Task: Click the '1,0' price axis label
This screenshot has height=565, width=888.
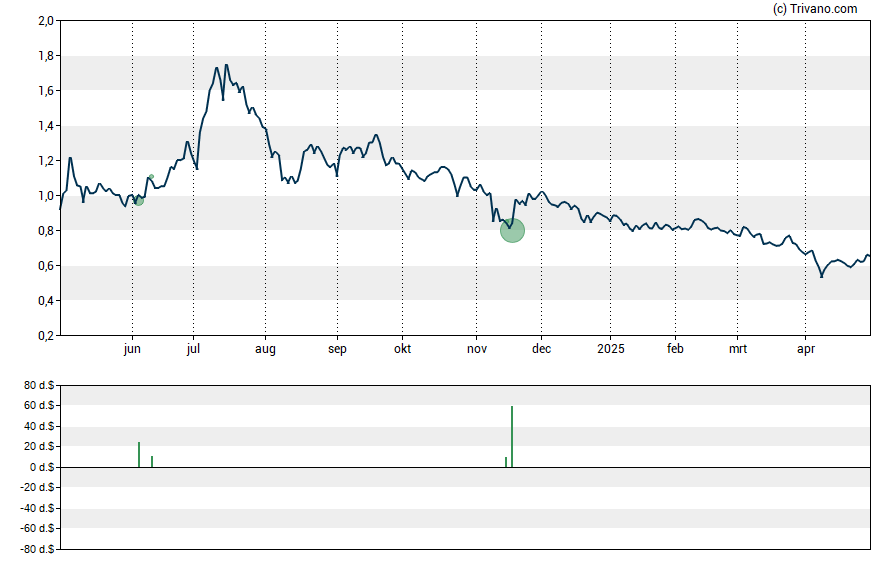Action: point(46,196)
